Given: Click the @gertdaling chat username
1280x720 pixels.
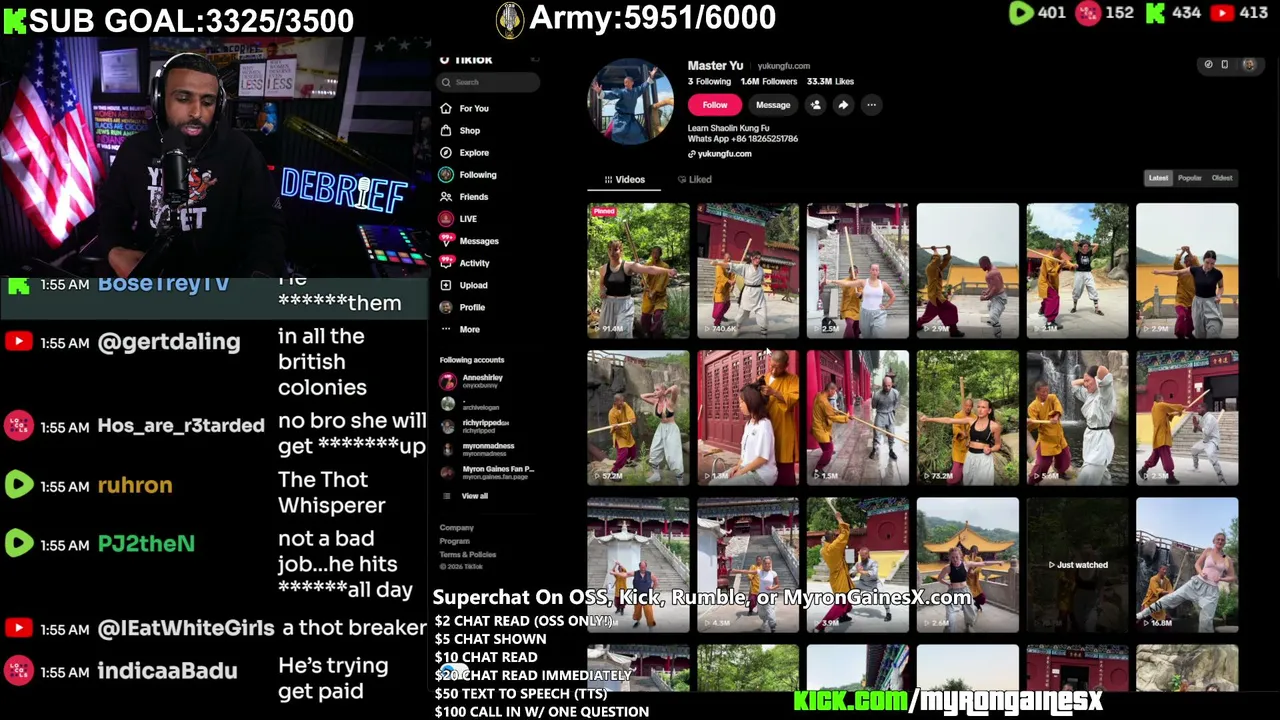Looking at the screenshot, I should click(169, 342).
